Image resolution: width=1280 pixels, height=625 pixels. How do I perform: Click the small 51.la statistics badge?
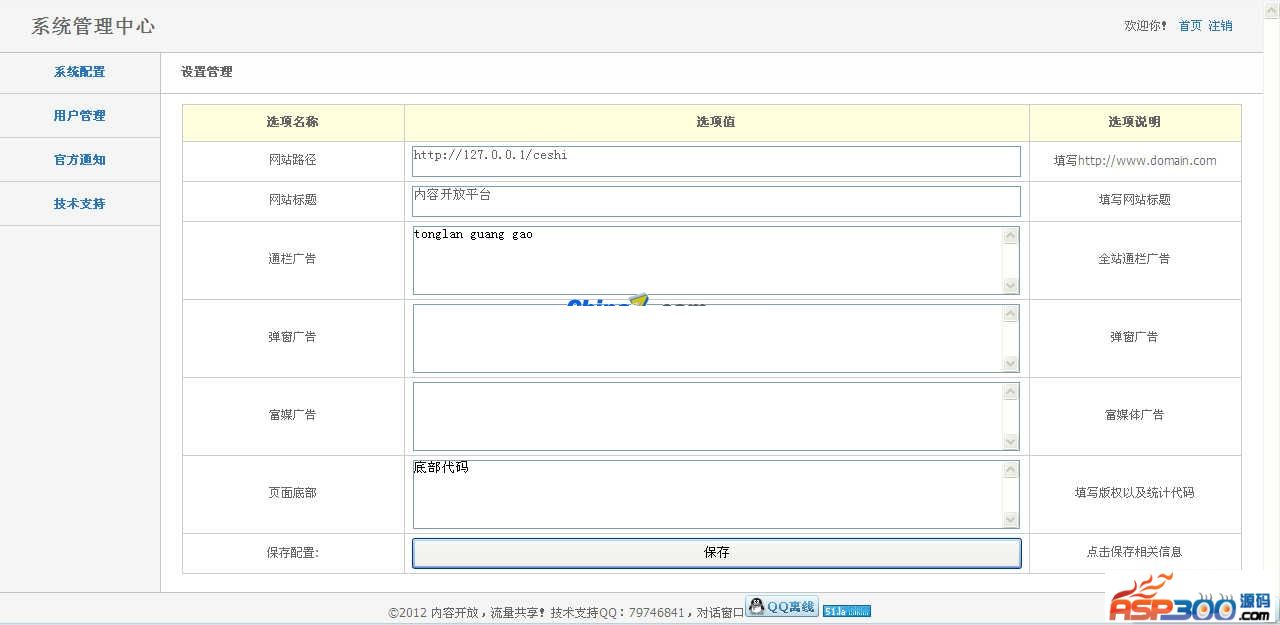click(x=847, y=611)
